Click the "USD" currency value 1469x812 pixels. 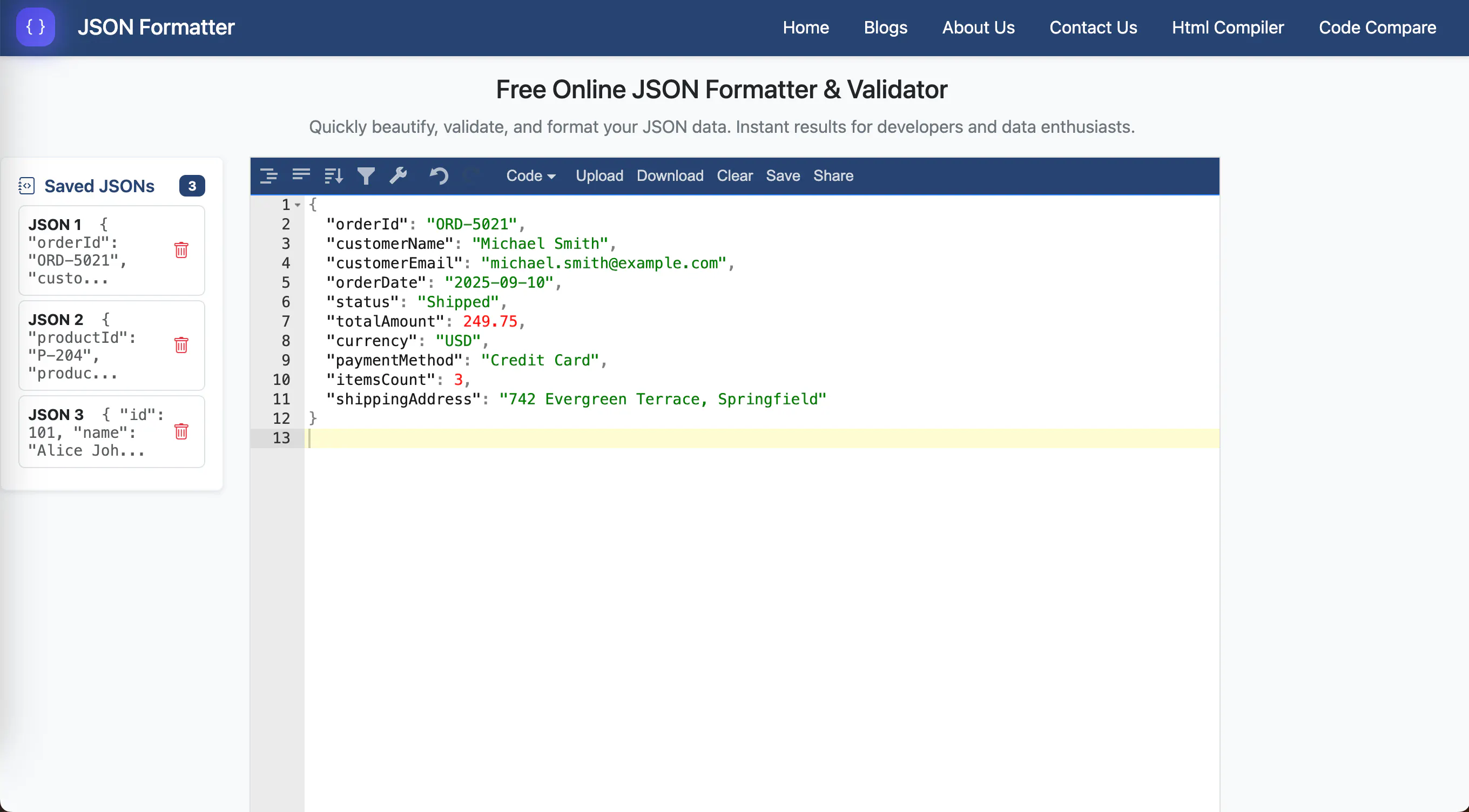click(457, 341)
